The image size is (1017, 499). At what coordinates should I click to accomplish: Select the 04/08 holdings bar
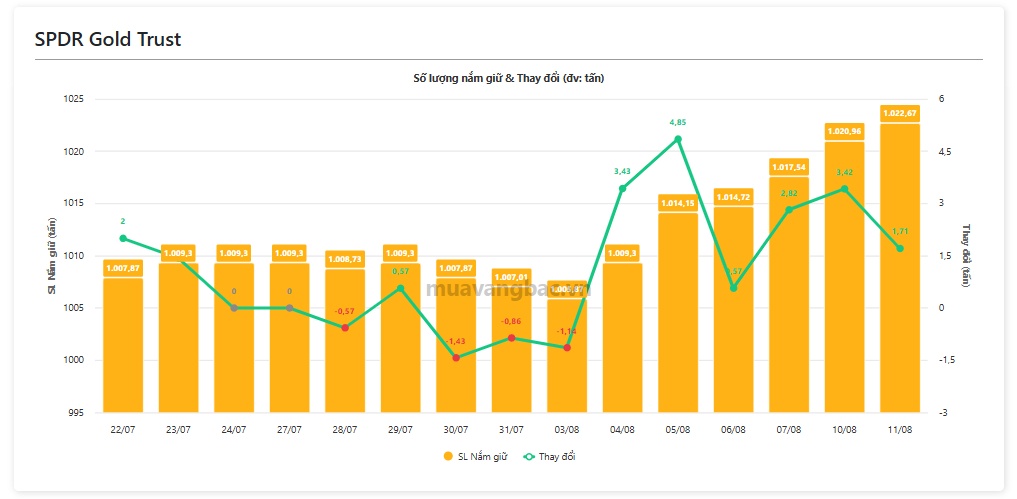[x=623, y=337]
